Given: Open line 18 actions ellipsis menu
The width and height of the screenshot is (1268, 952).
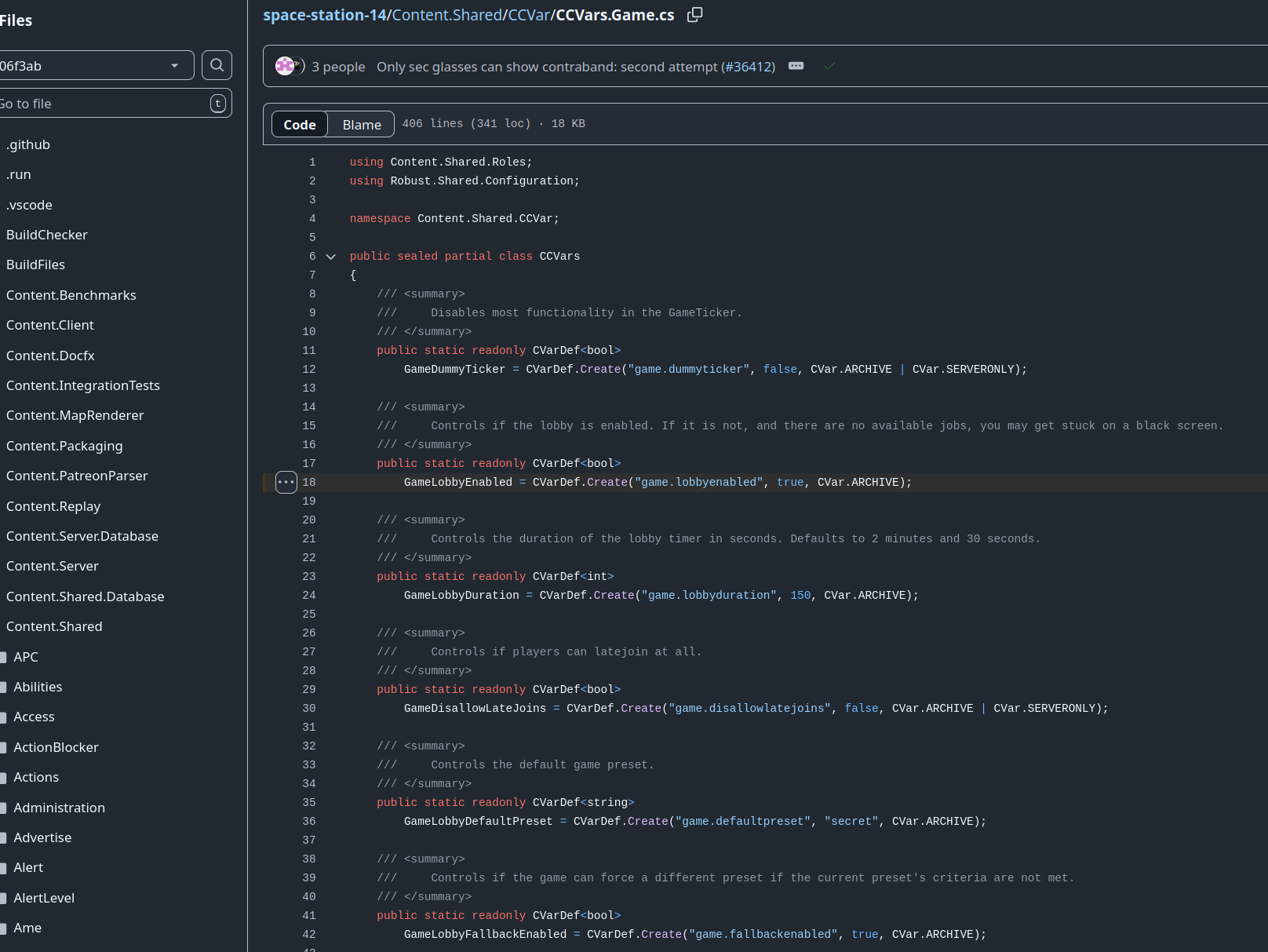Looking at the screenshot, I should (x=286, y=482).
